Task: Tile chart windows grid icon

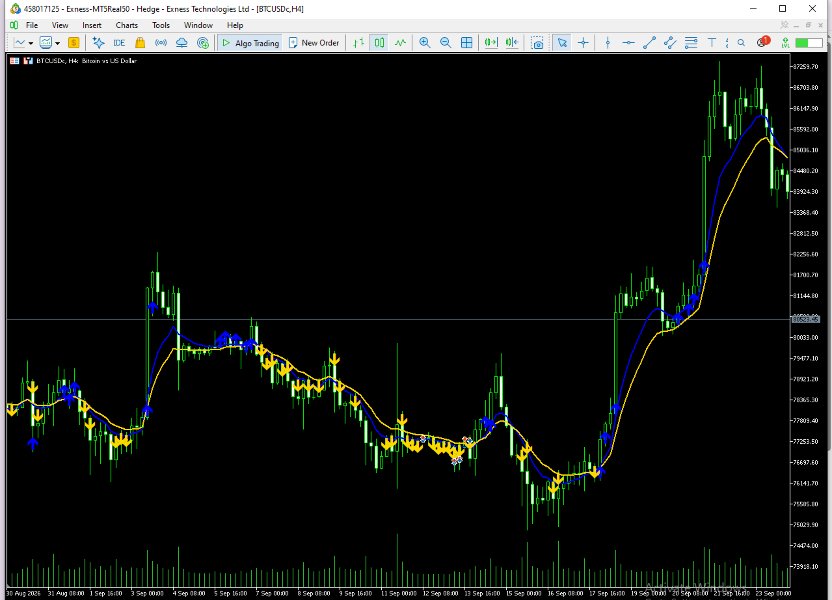Action: [466, 42]
